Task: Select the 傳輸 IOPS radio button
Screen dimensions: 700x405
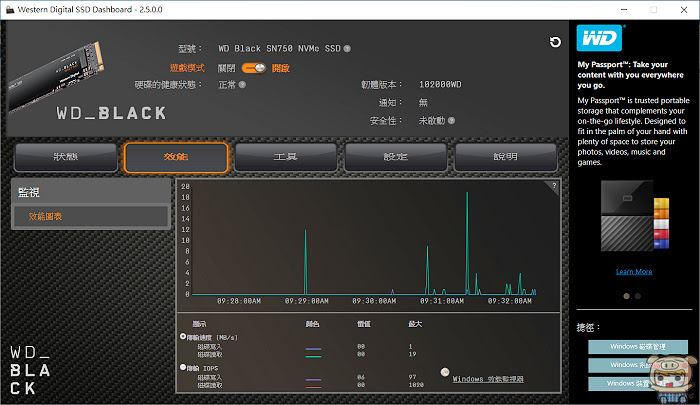Action: click(x=183, y=367)
